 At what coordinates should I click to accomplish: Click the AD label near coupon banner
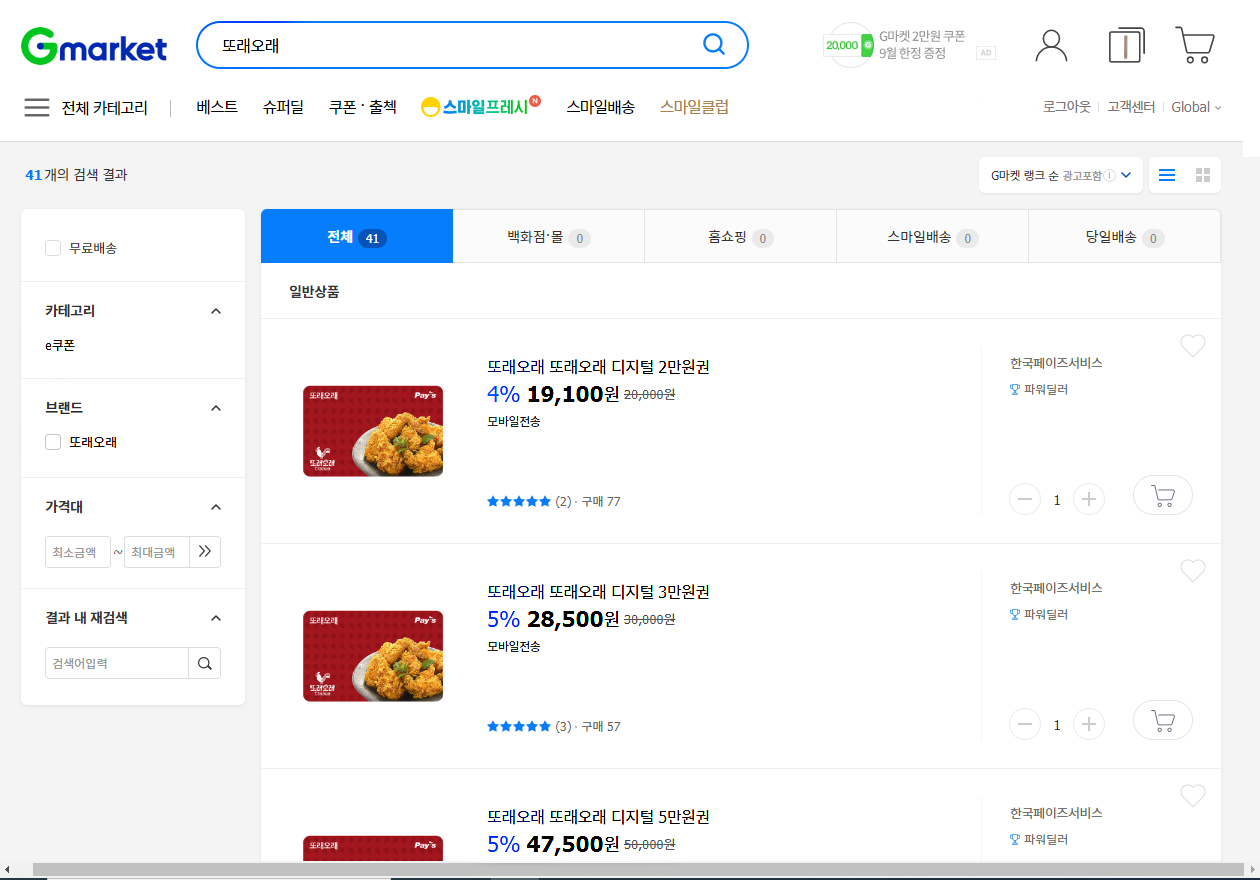(x=986, y=53)
